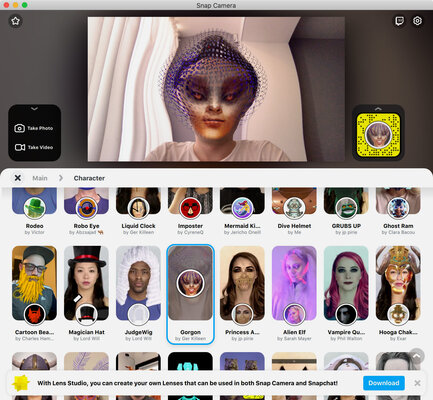Image resolution: width=433 pixels, height=400 pixels.
Task: Open favorites with the star icon
Action: click(15, 21)
